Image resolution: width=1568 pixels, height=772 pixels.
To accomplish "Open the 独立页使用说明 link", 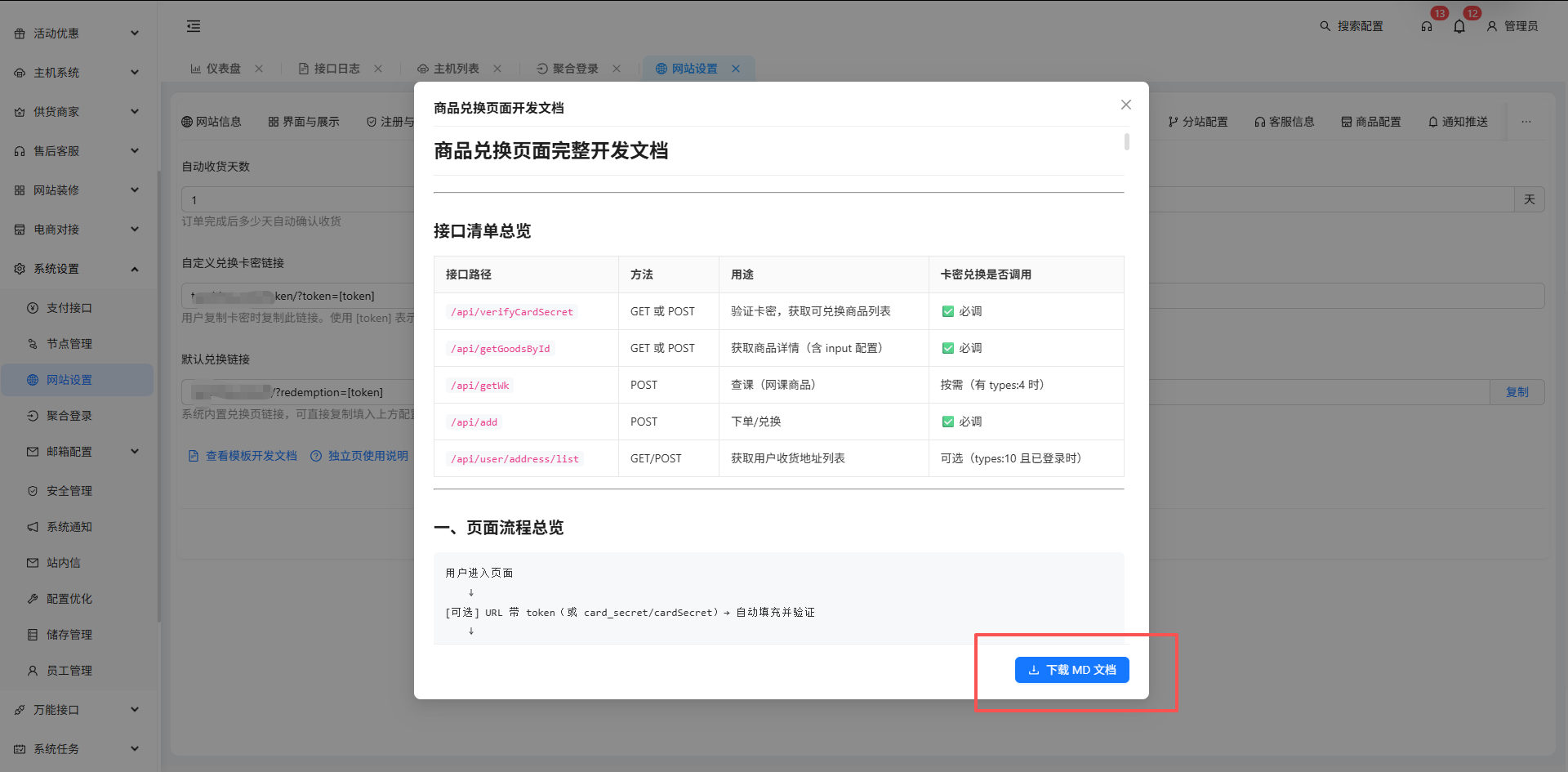I will (x=367, y=456).
